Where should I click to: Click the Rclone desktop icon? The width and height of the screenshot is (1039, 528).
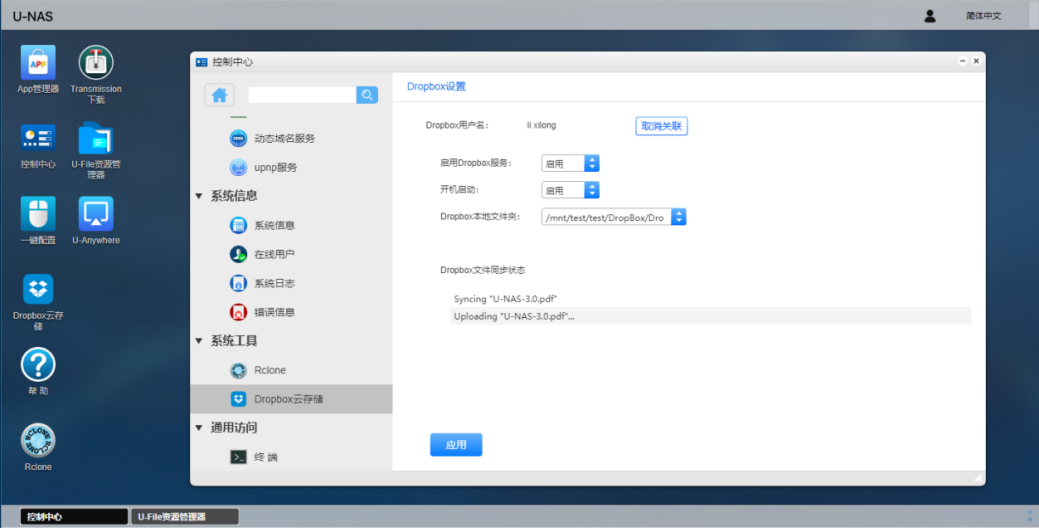click(38, 441)
